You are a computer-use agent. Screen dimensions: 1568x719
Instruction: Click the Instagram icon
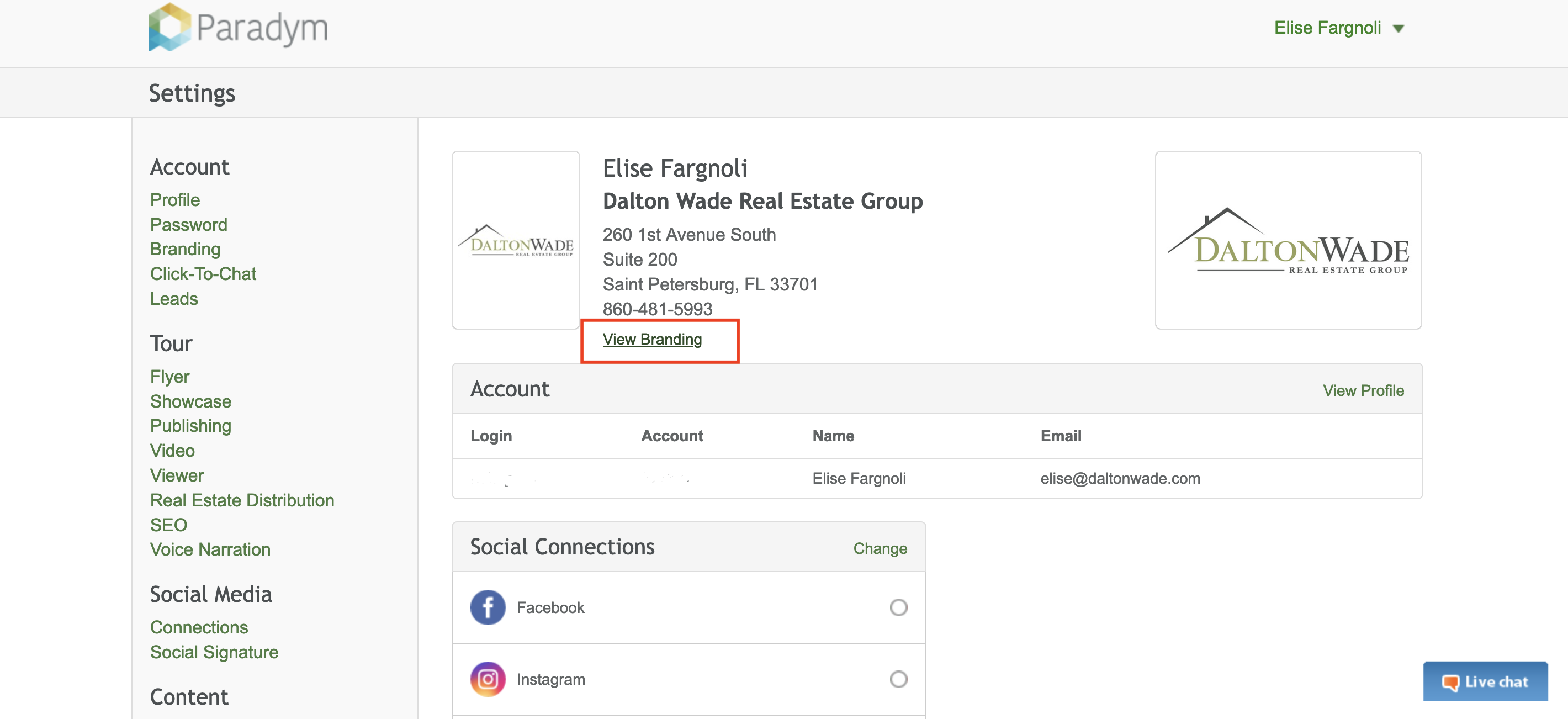pyautogui.click(x=488, y=679)
